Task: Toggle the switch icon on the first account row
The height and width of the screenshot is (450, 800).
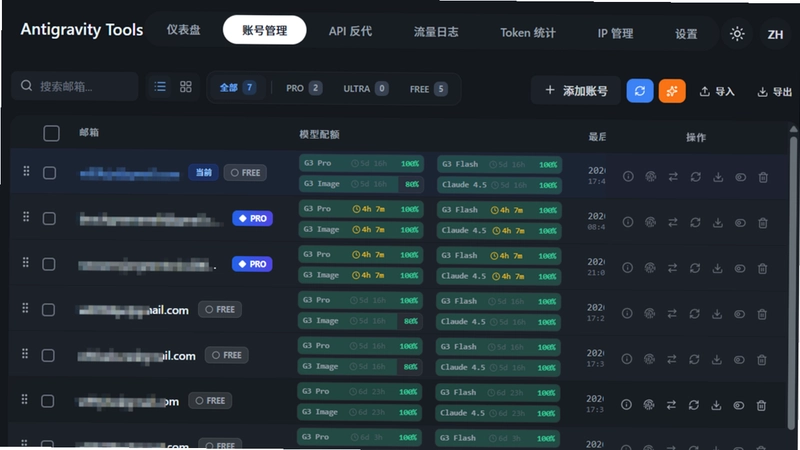Action: (740, 177)
